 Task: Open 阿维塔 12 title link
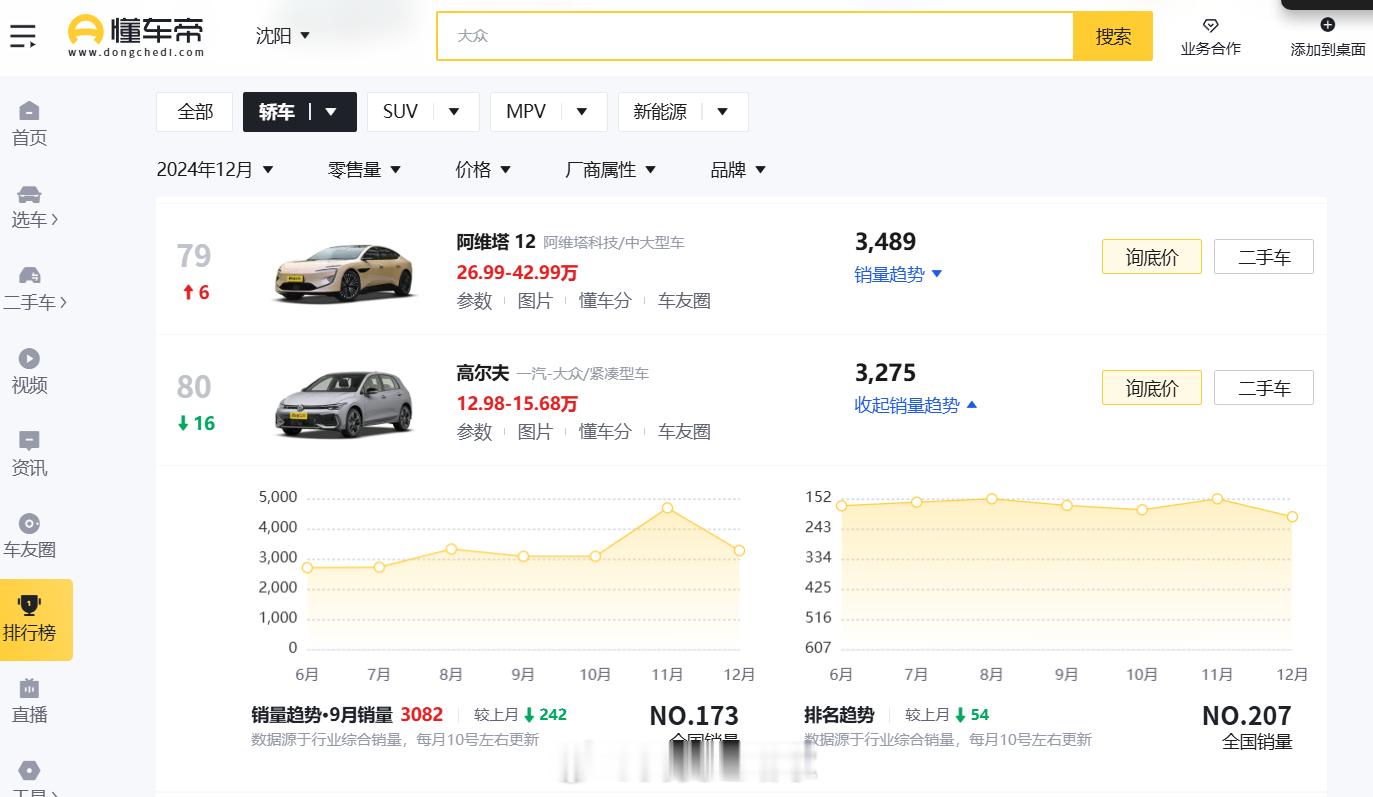tap(496, 242)
